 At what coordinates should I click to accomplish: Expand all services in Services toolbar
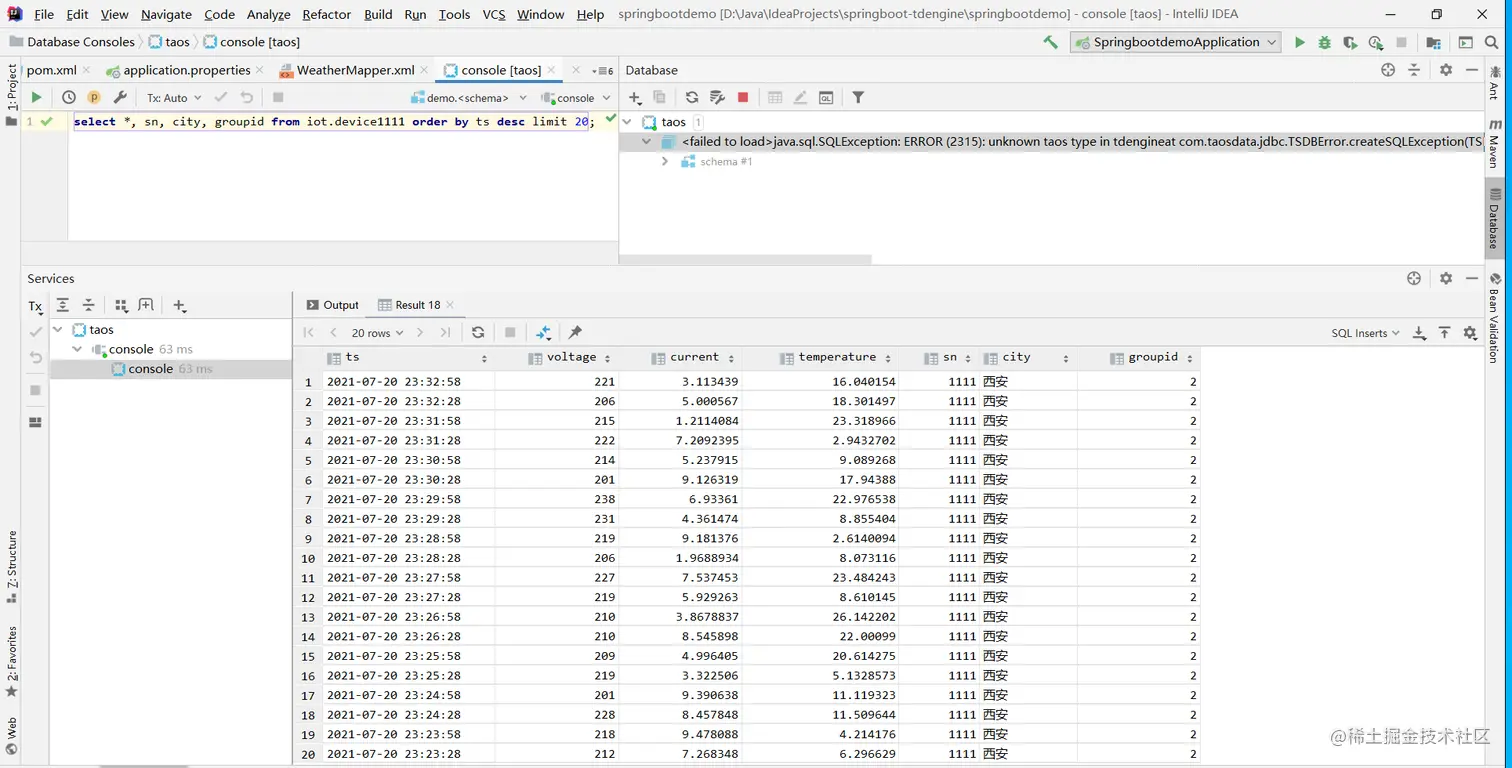tap(63, 305)
